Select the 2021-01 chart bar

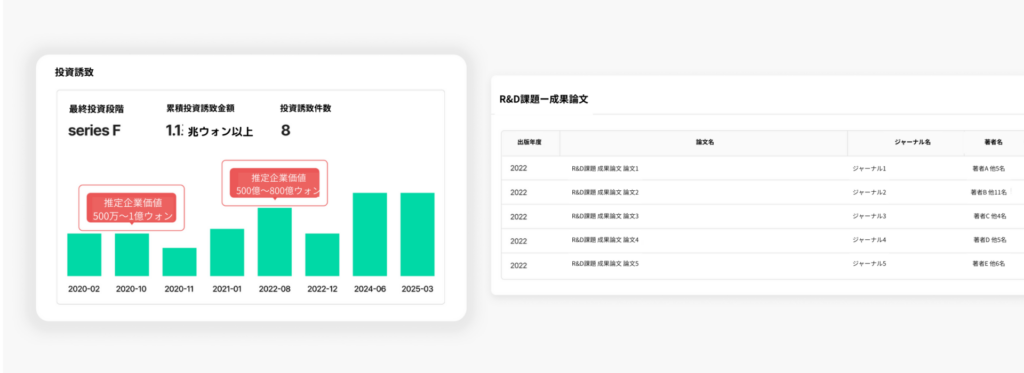(227, 252)
